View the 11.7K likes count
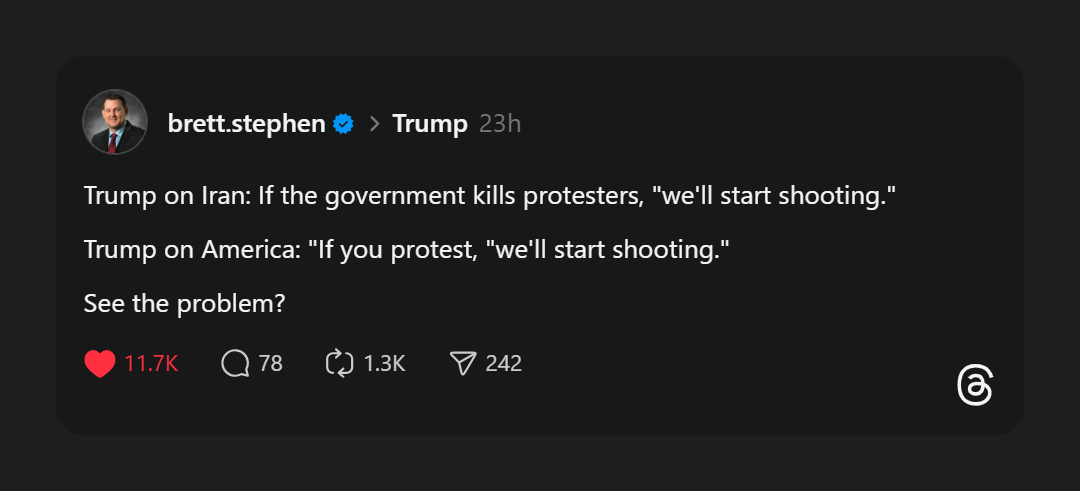Image resolution: width=1080 pixels, height=491 pixels. [x=151, y=364]
